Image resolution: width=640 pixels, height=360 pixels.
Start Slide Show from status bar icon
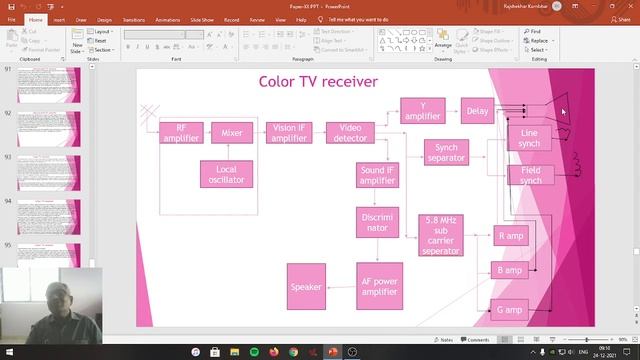(552, 340)
